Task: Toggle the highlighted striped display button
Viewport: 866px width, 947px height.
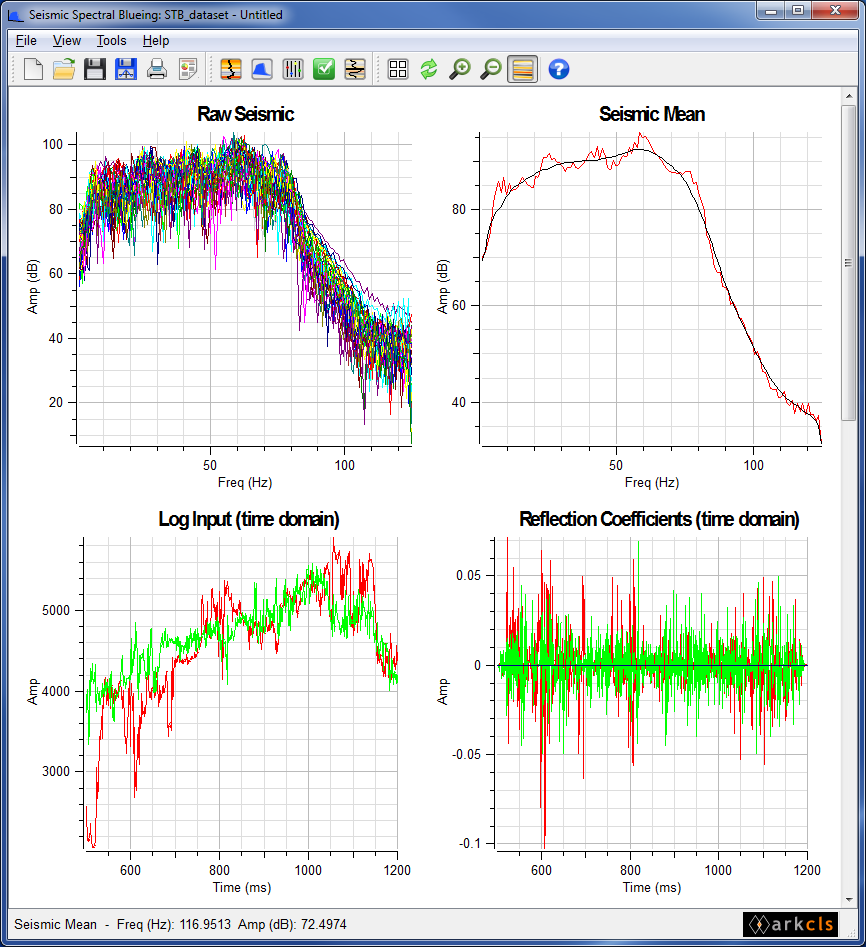Action: click(x=522, y=69)
